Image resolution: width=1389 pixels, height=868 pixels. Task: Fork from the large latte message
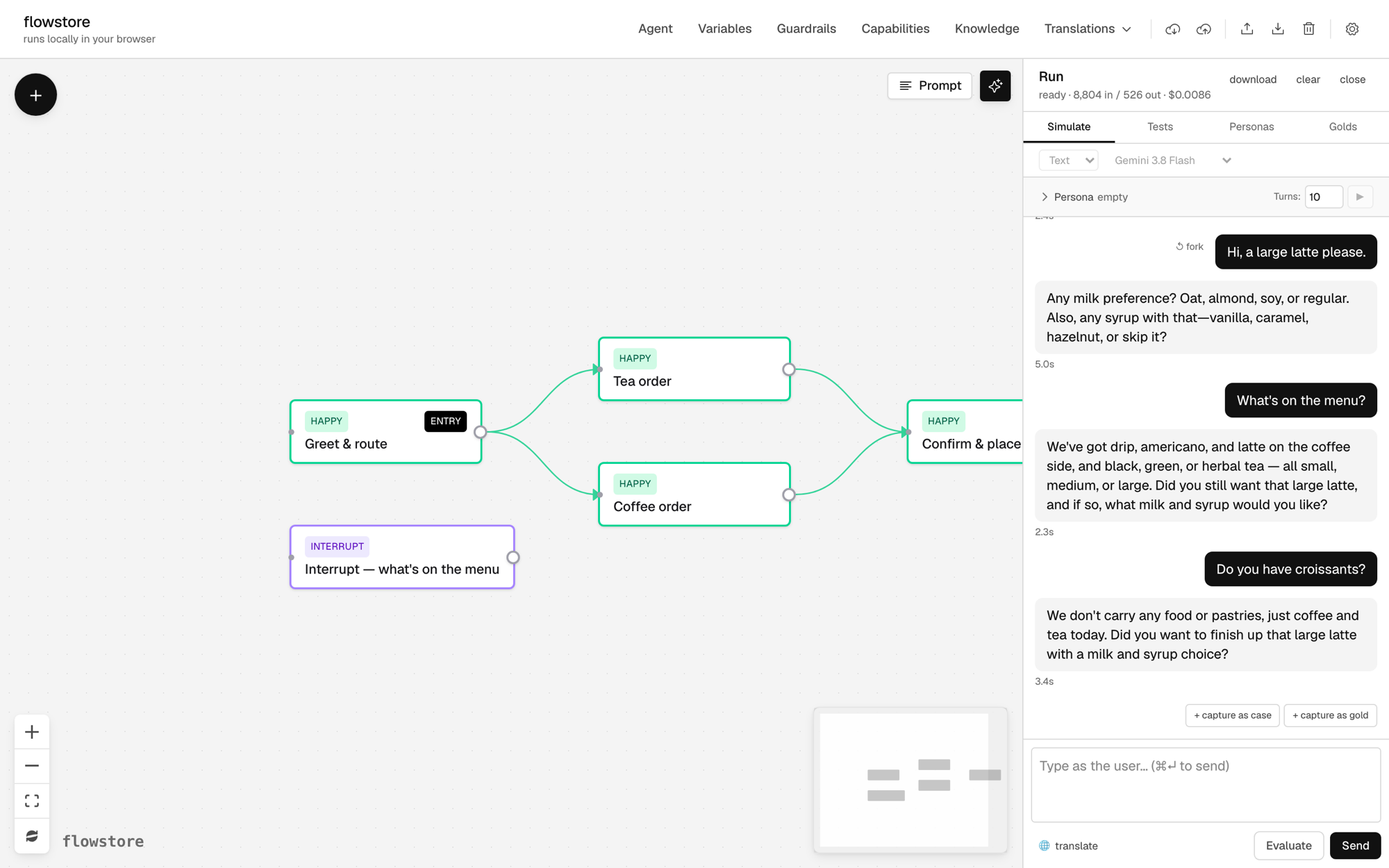[x=1190, y=247]
